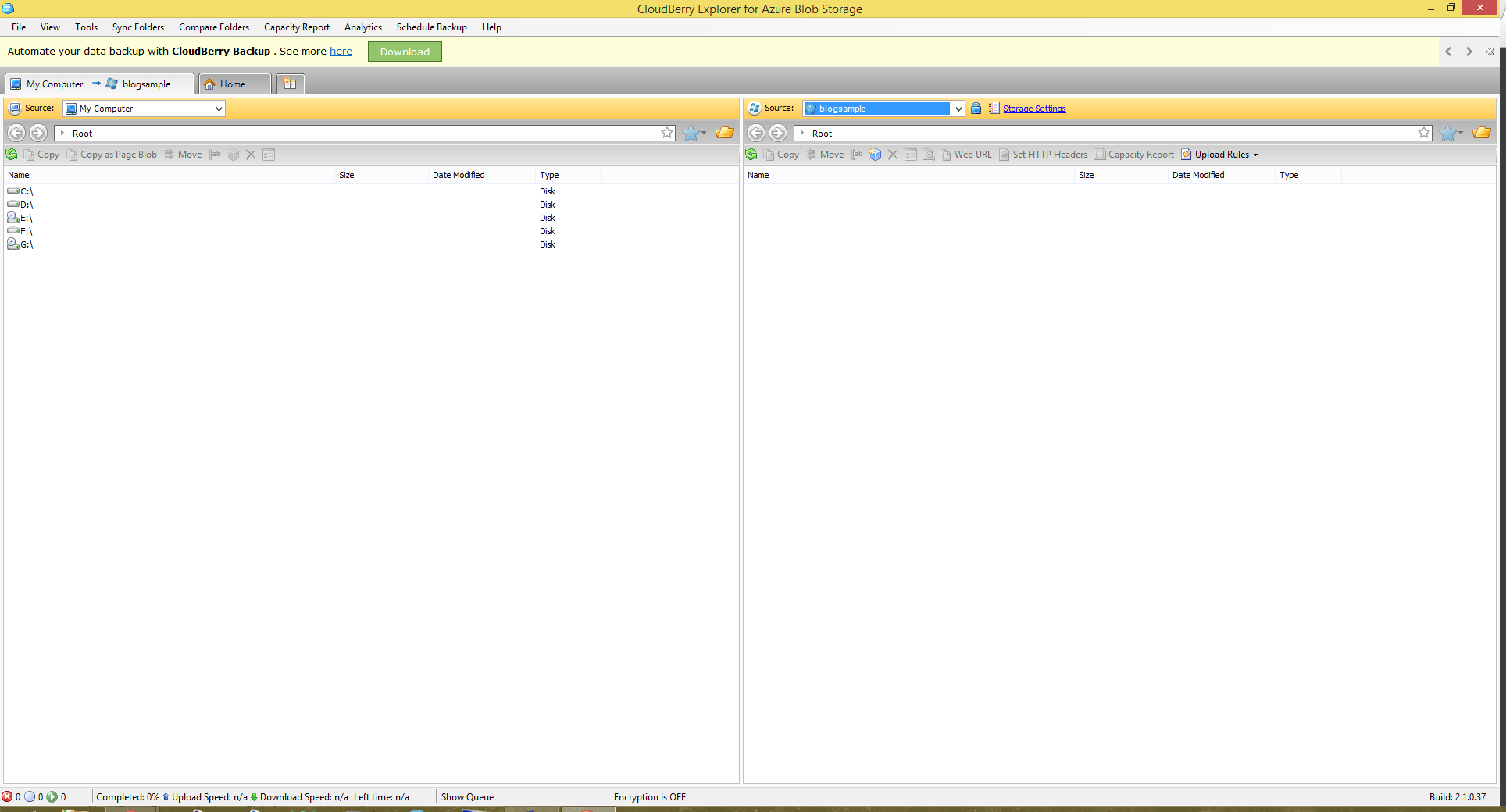Viewport: 1506px width, 812px height.
Task: Open the View menu
Action: point(50,27)
